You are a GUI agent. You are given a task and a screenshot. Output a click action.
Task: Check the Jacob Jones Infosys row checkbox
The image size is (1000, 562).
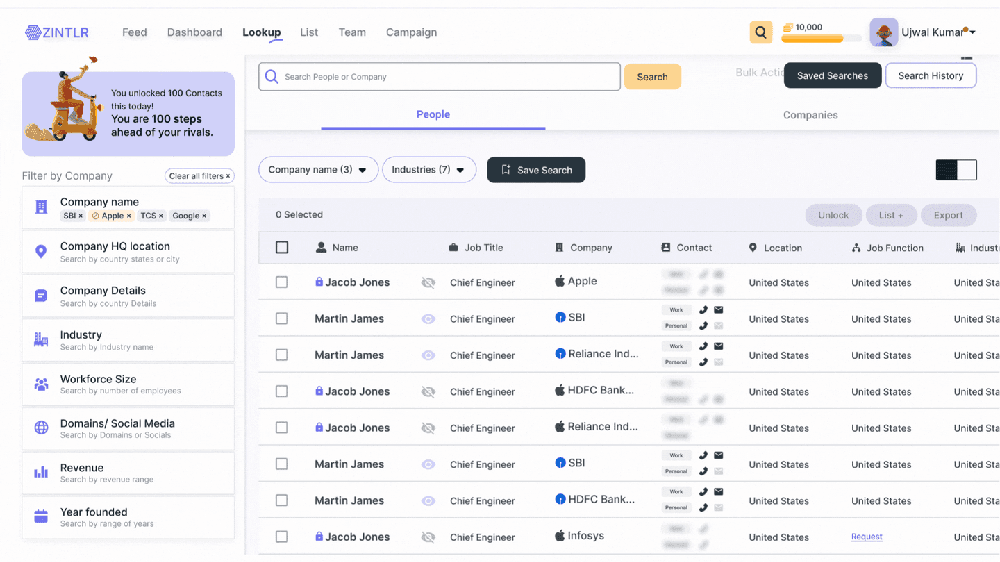pyautogui.click(x=282, y=536)
